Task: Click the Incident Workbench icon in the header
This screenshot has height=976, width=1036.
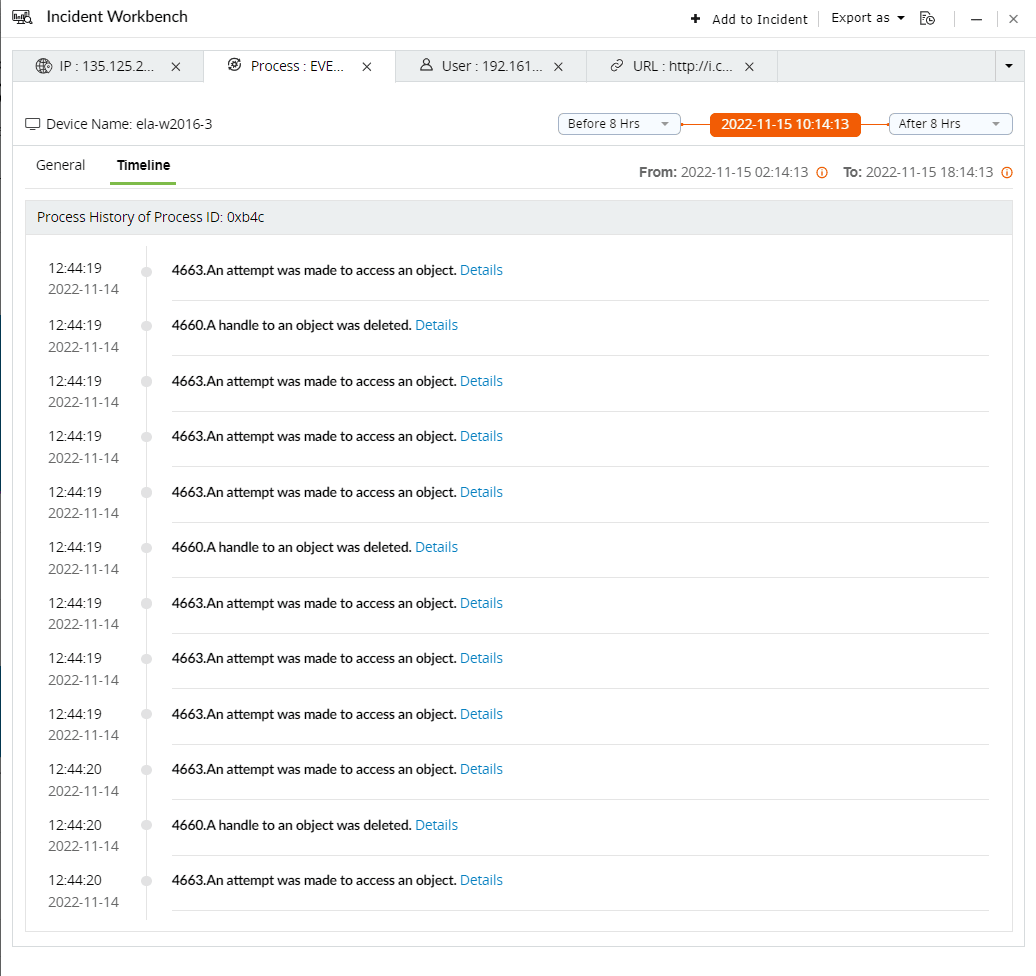Action: (x=22, y=16)
